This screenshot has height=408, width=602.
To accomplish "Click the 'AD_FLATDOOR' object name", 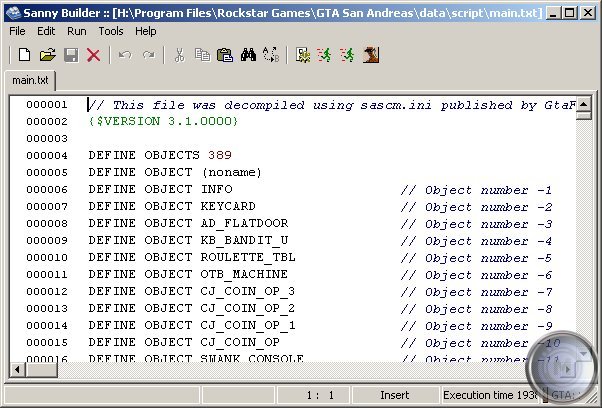I will 244,223.
